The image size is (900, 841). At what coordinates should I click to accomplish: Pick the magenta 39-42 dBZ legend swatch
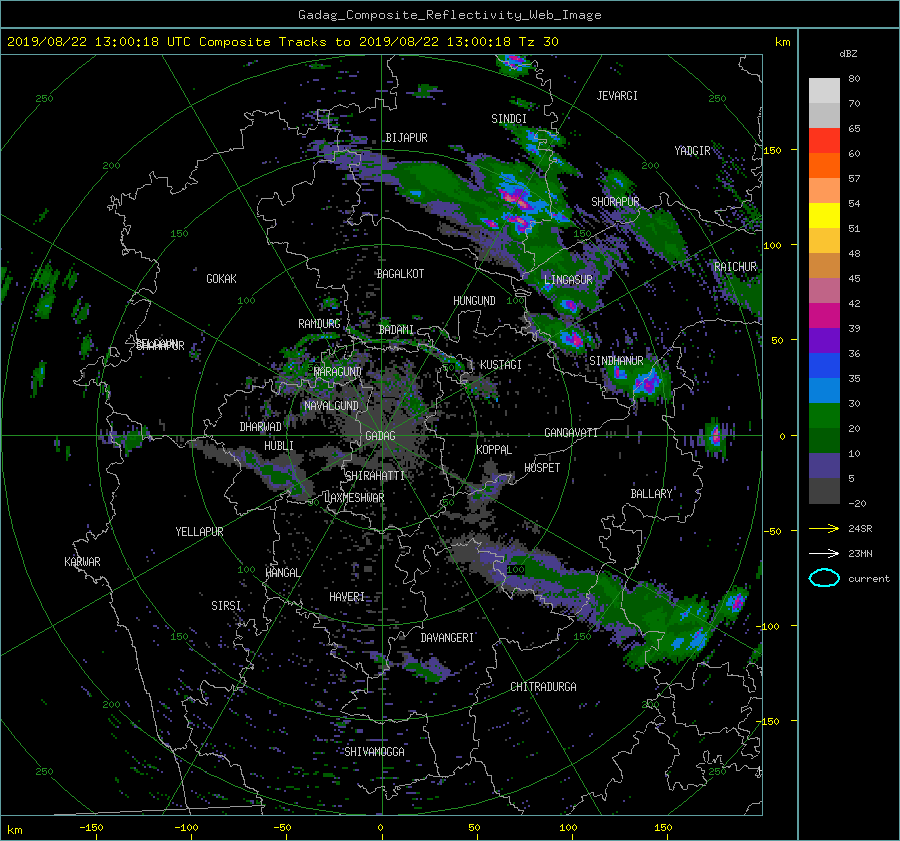(x=824, y=315)
